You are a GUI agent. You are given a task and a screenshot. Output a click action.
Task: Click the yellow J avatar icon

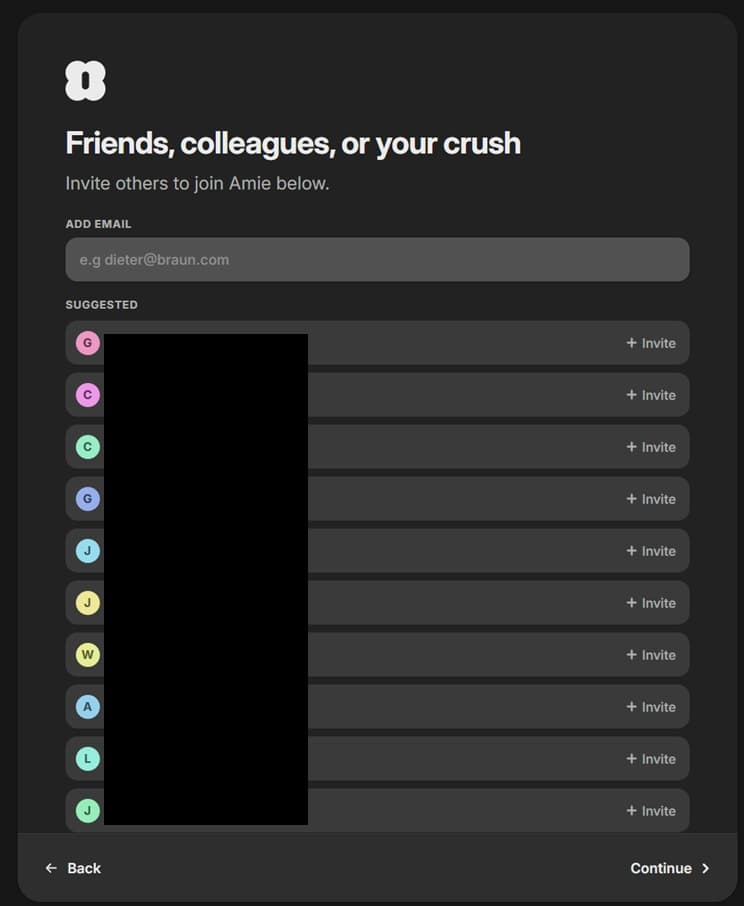[88, 603]
